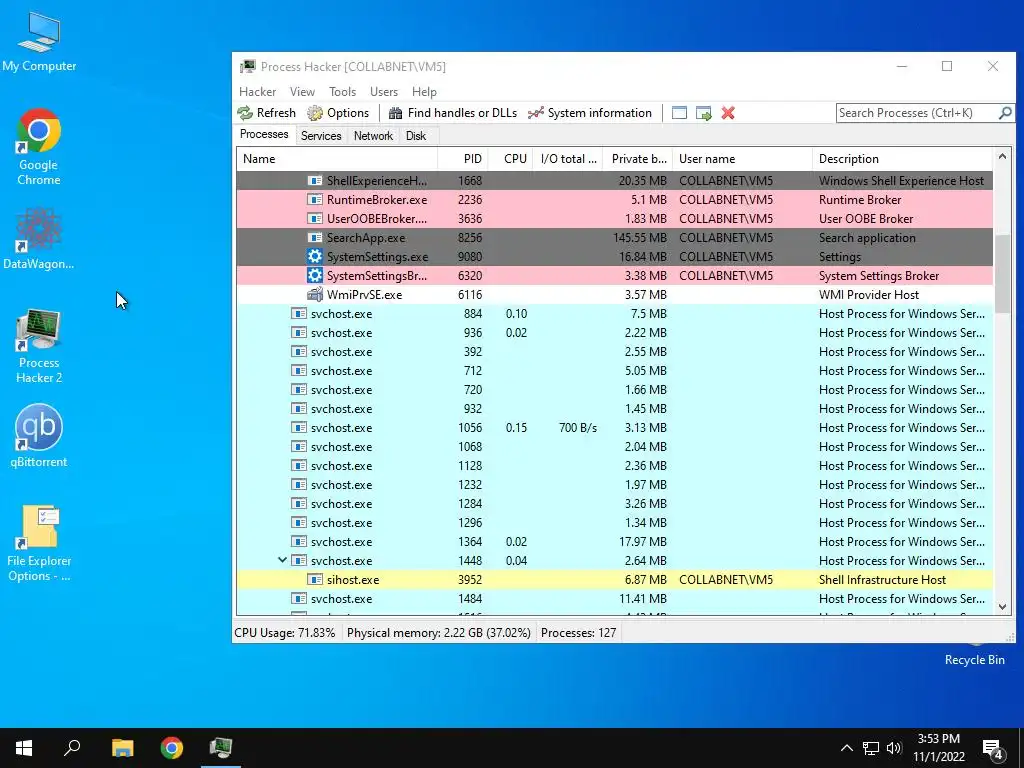Sort by the CPU column header
This screenshot has width=1024, height=768.
510,159
